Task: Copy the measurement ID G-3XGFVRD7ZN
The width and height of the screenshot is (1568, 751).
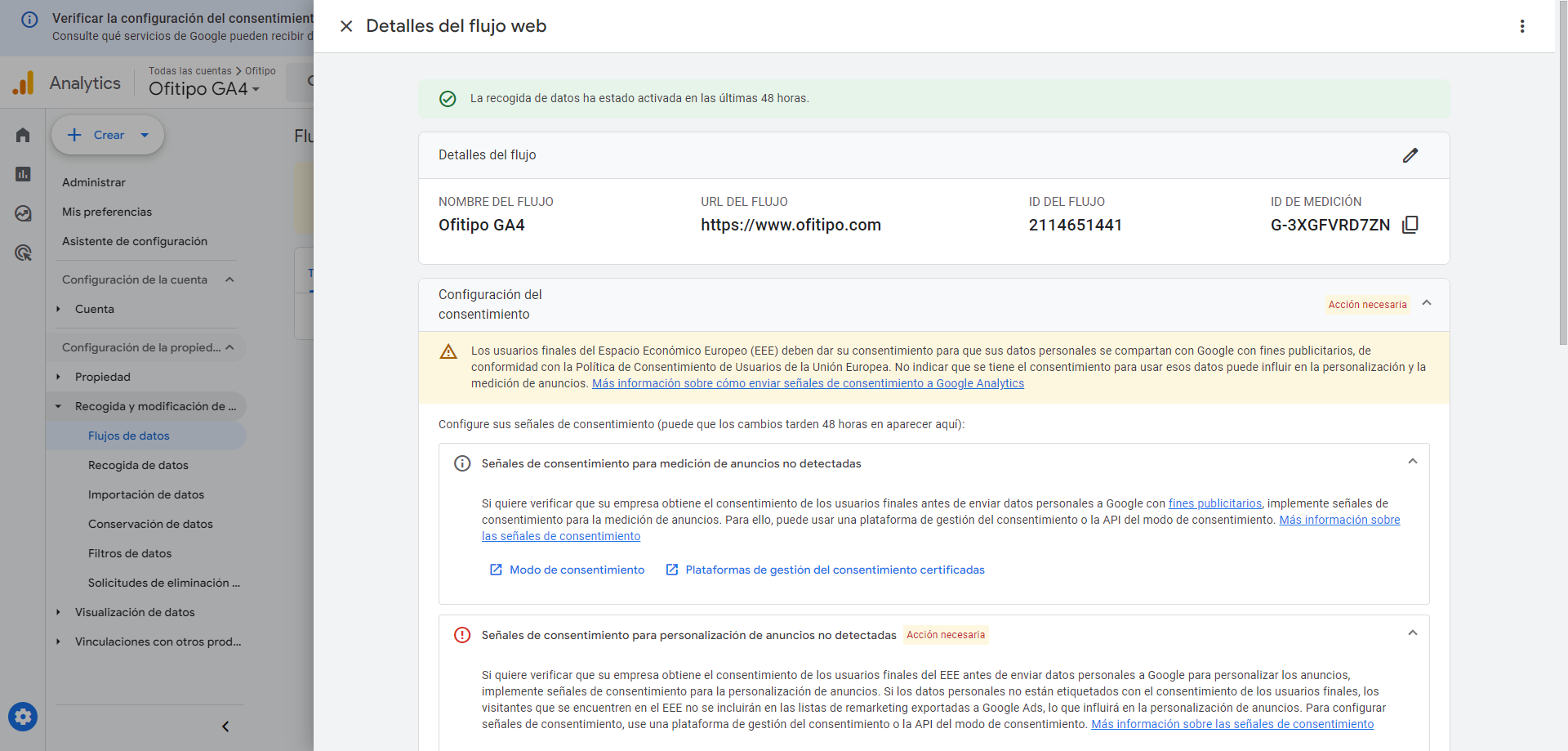Action: [x=1410, y=225]
